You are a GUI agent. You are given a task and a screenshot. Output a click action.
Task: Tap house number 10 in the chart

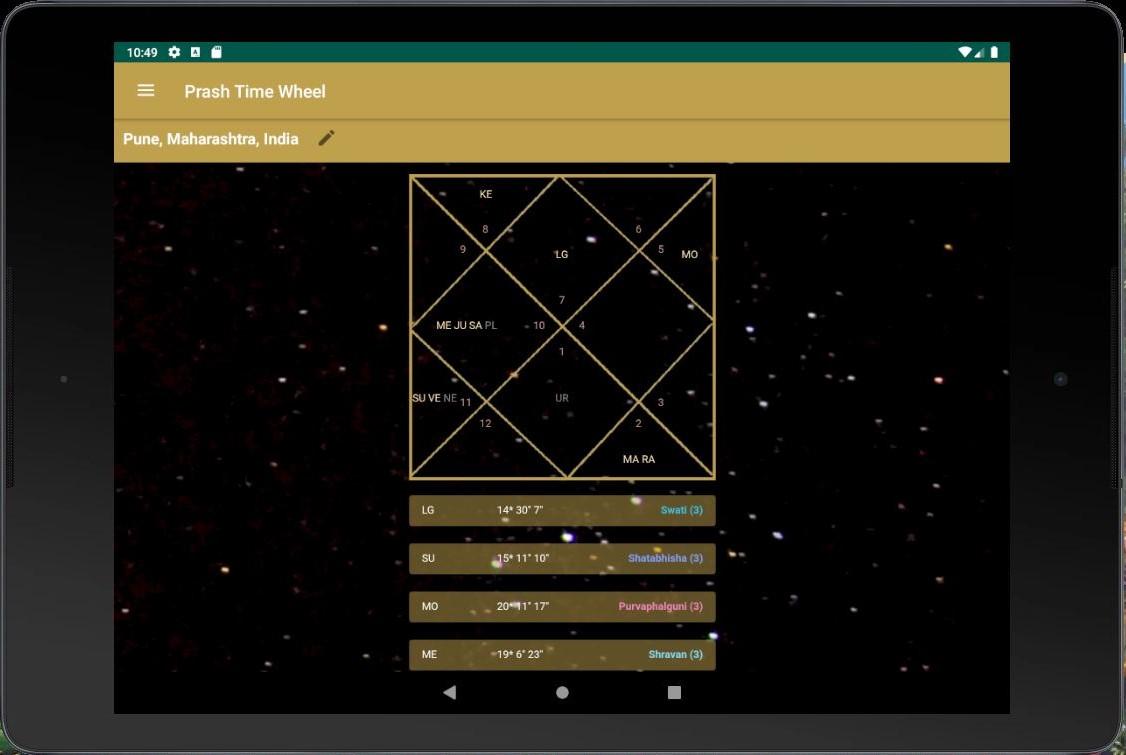click(539, 325)
